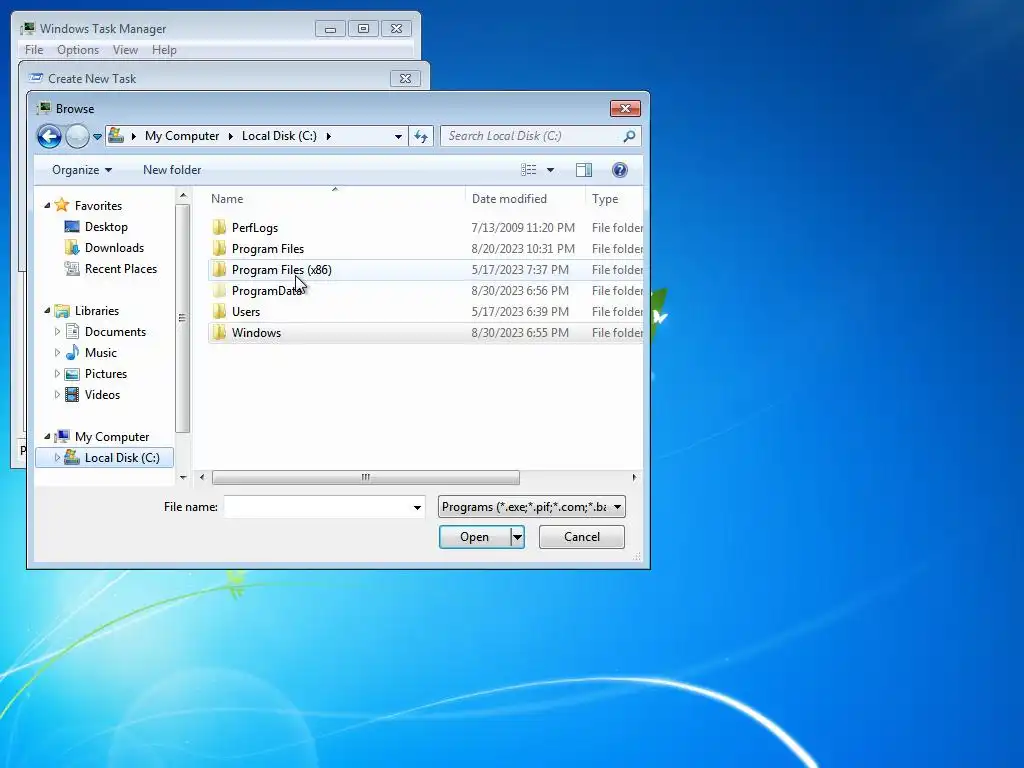Click the File name input box

[x=317, y=507]
